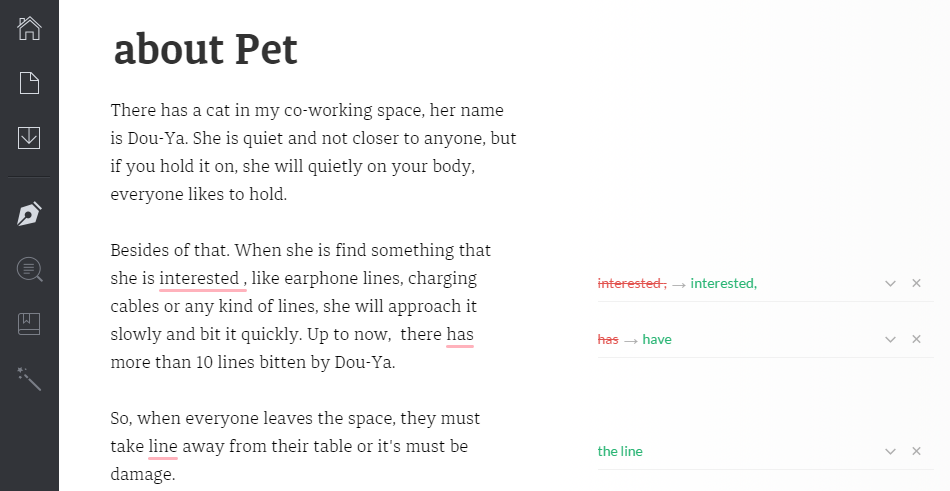Dismiss the 'the line' suggestion
Image resolution: width=950 pixels, height=491 pixels.
[x=916, y=452]
